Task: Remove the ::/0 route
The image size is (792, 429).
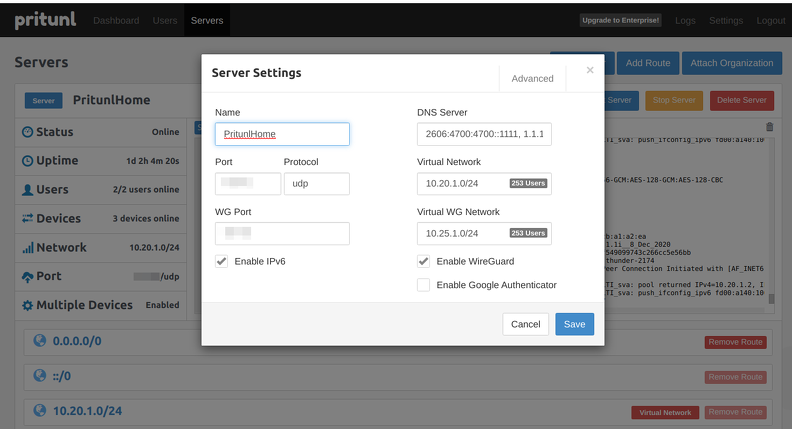Action: point(735,377)
